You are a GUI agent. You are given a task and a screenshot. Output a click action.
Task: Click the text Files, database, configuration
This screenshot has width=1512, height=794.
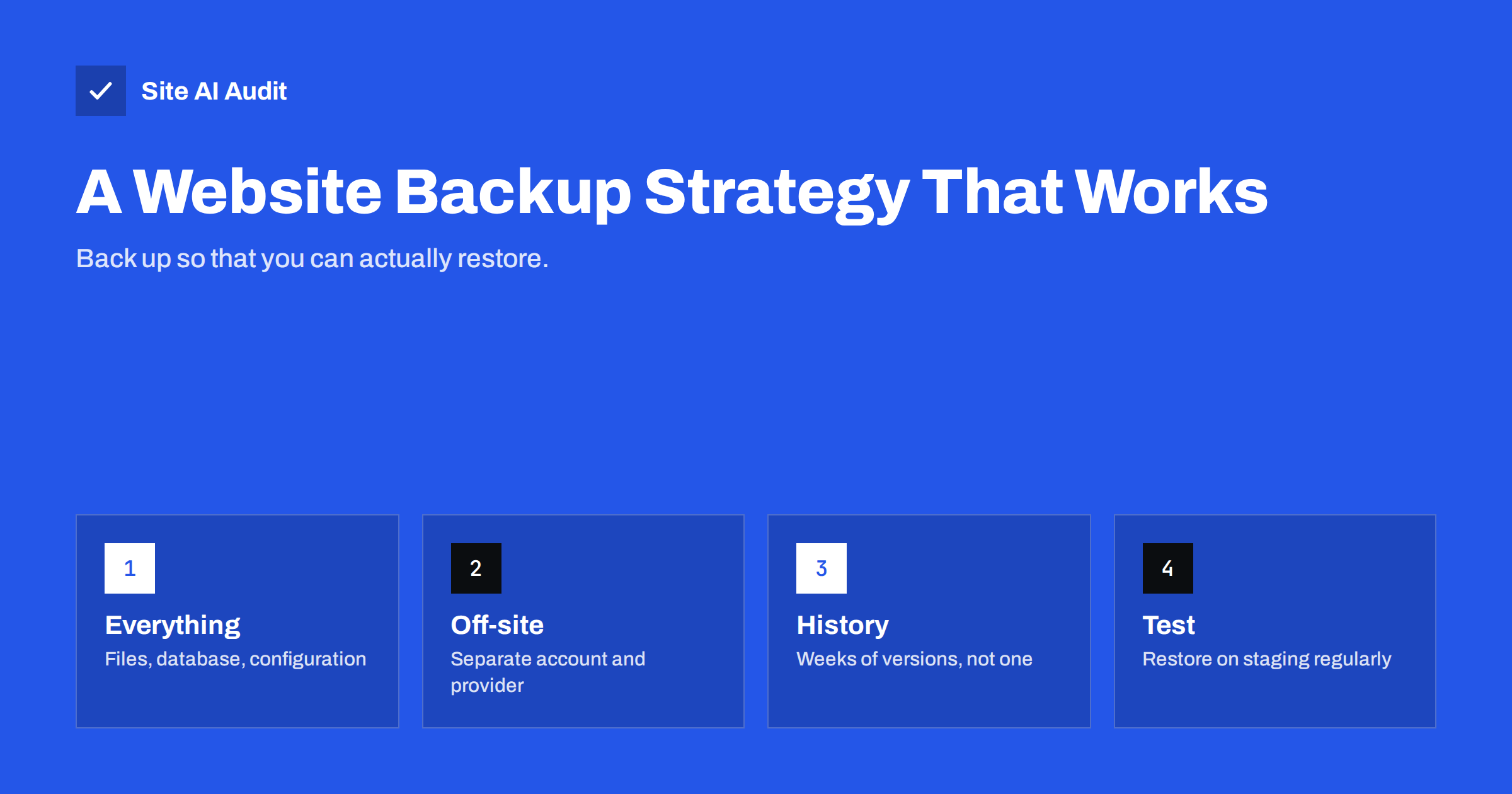(236, 659)
